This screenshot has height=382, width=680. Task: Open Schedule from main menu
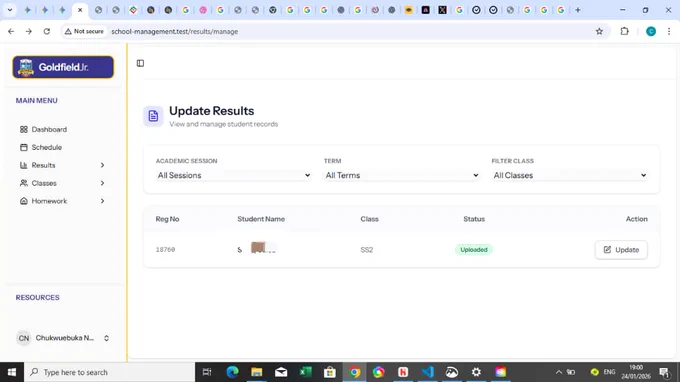coord(46,147)
